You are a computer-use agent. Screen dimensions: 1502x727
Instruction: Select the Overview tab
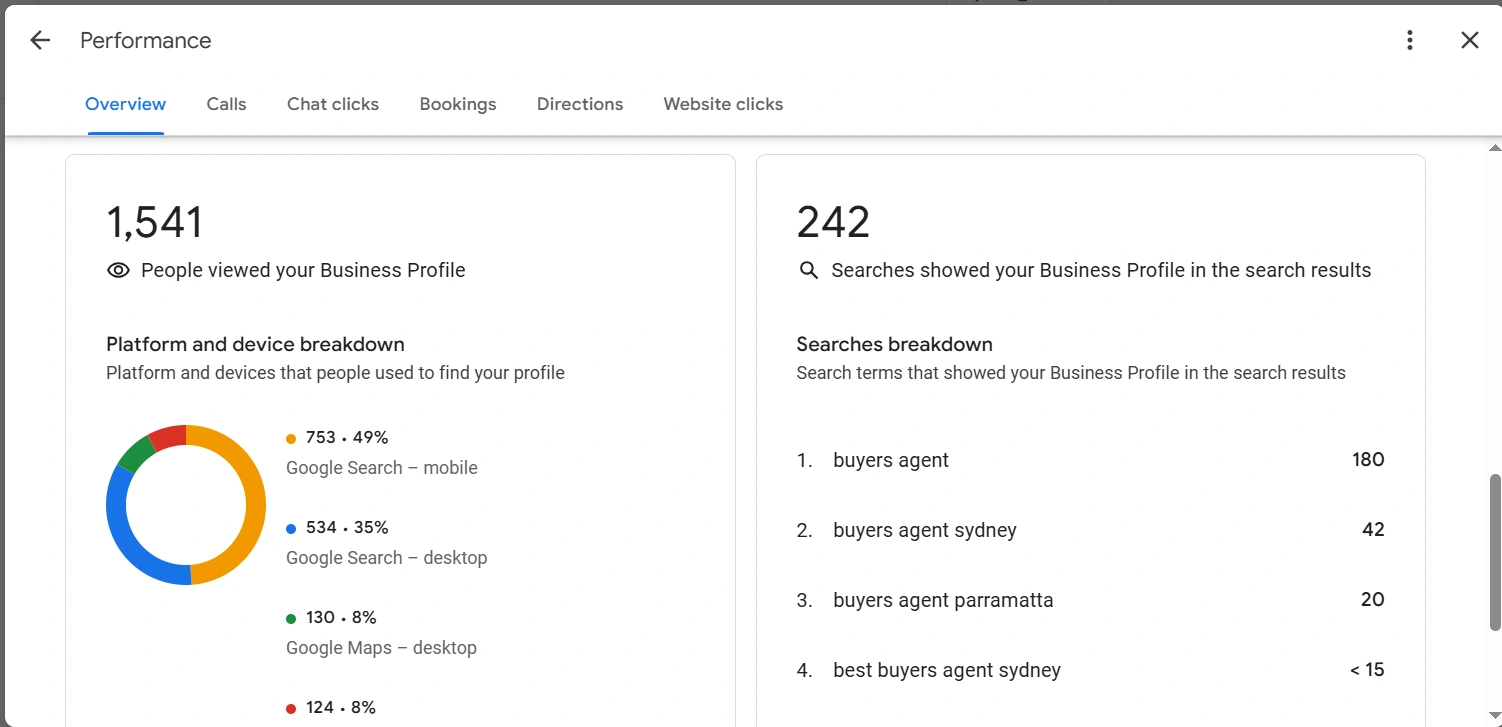(x=125, y=104)
